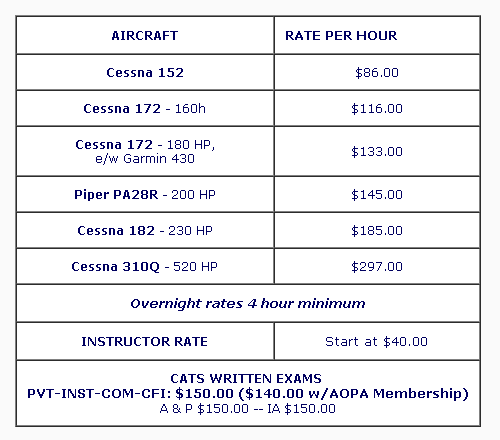The width and height of the screenshot is (500, 440).
Task: Click the $145.00 rate value
Action: pos(377,194)
